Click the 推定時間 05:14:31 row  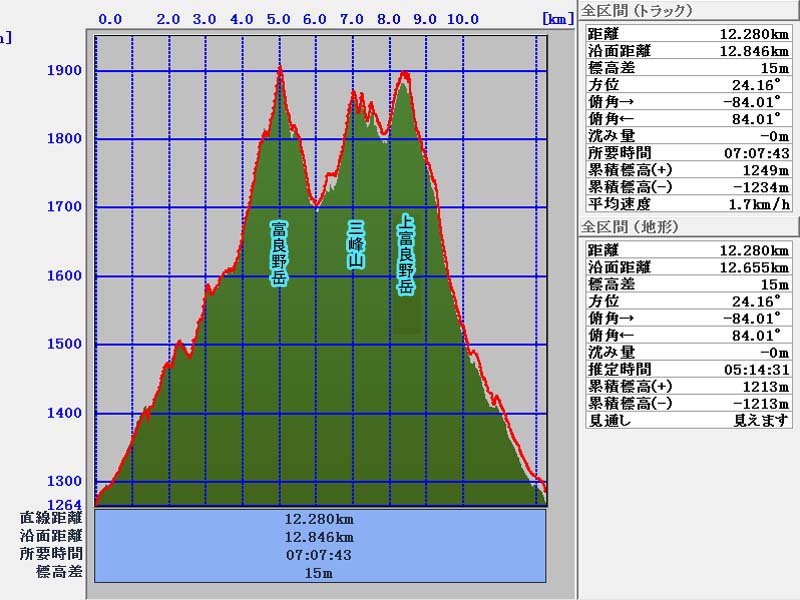[x=688, y=369]
